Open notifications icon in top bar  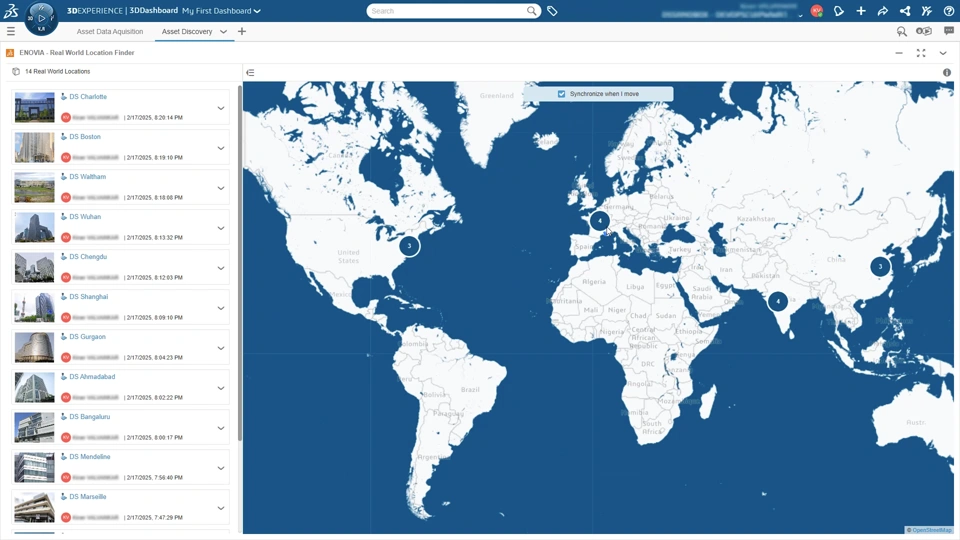(839, 11)
